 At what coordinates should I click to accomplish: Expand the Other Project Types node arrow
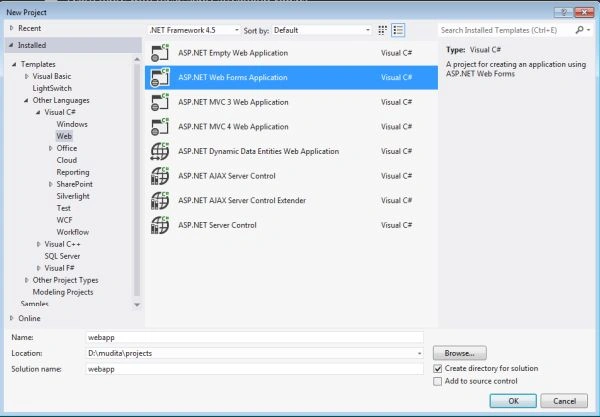[x=26, y=280]
